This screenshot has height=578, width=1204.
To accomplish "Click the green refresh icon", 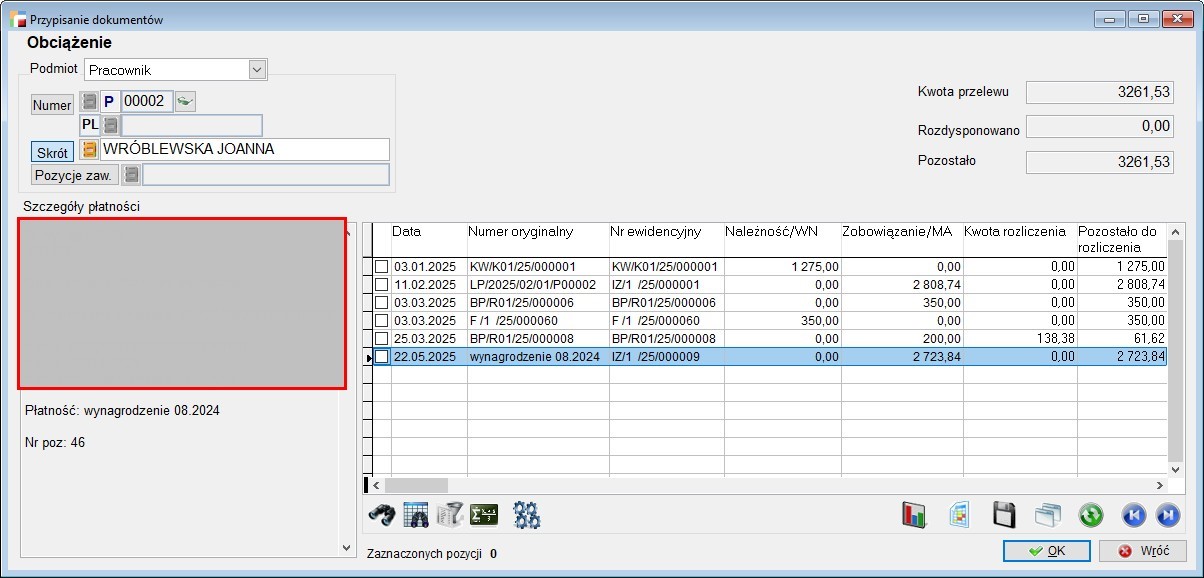I will point(1090,515).
